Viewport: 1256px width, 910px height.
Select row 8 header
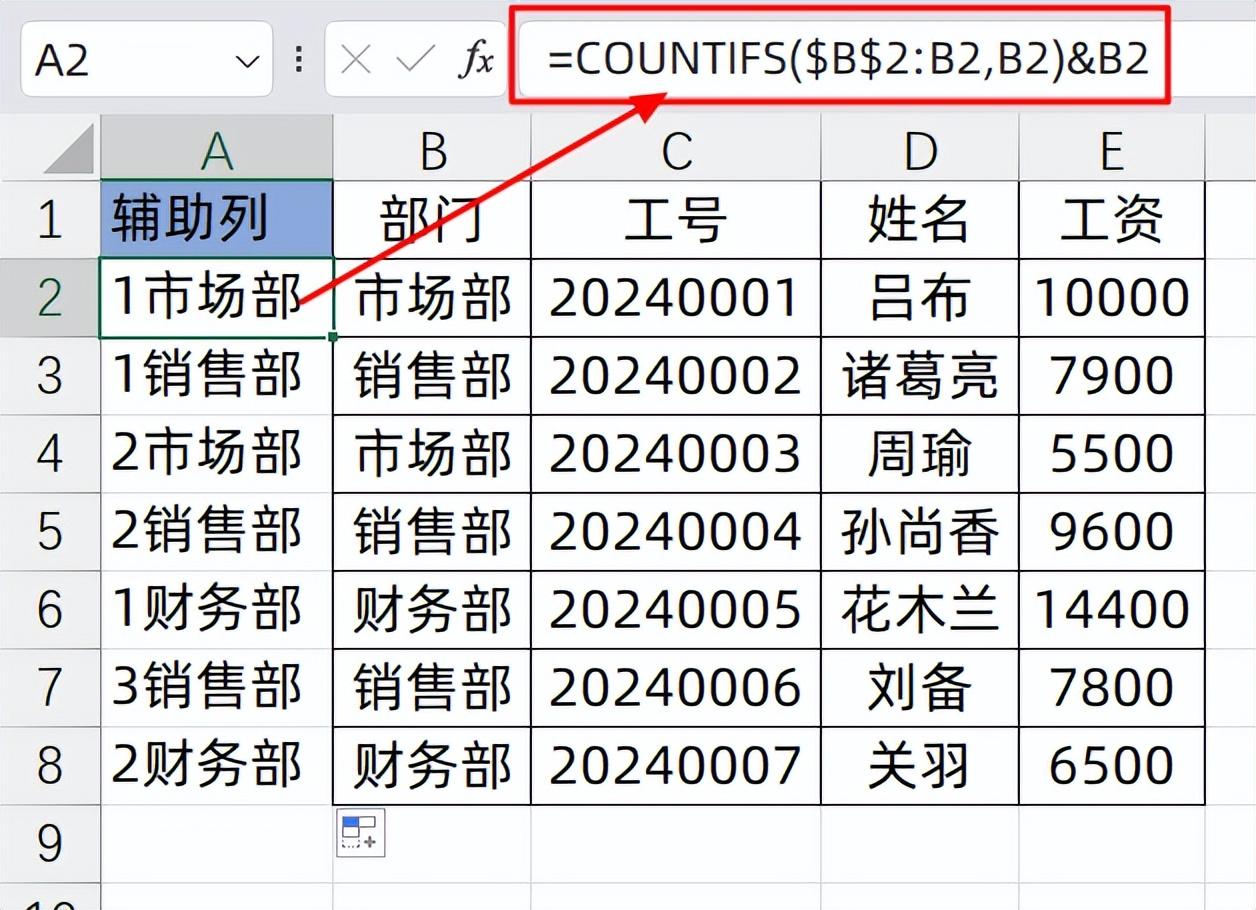[x=50, y=765]
